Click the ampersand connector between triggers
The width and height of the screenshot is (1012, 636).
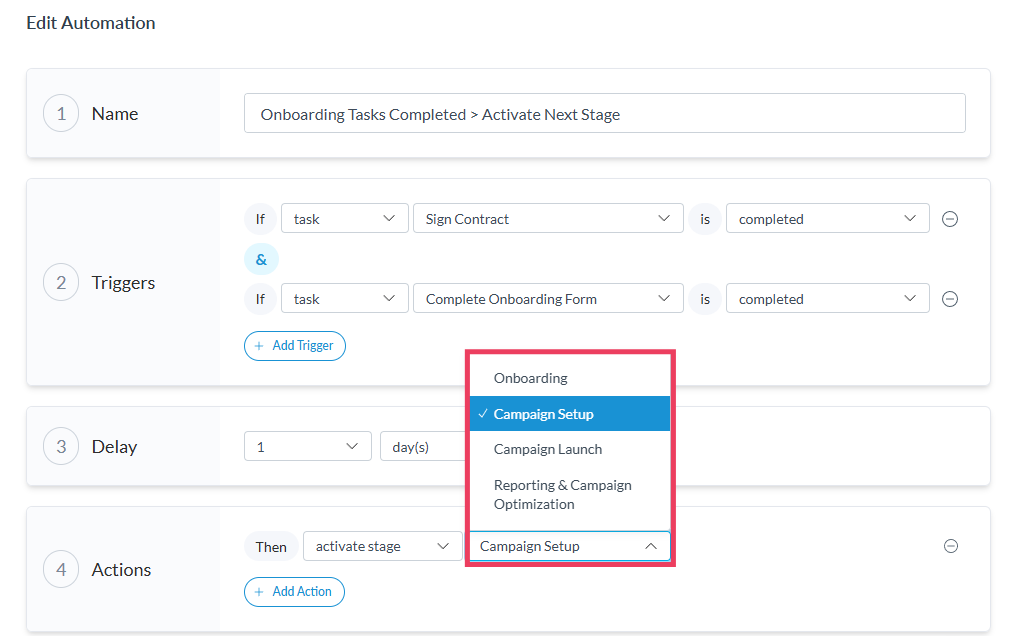pyautogui.click(x=261, y=260)
